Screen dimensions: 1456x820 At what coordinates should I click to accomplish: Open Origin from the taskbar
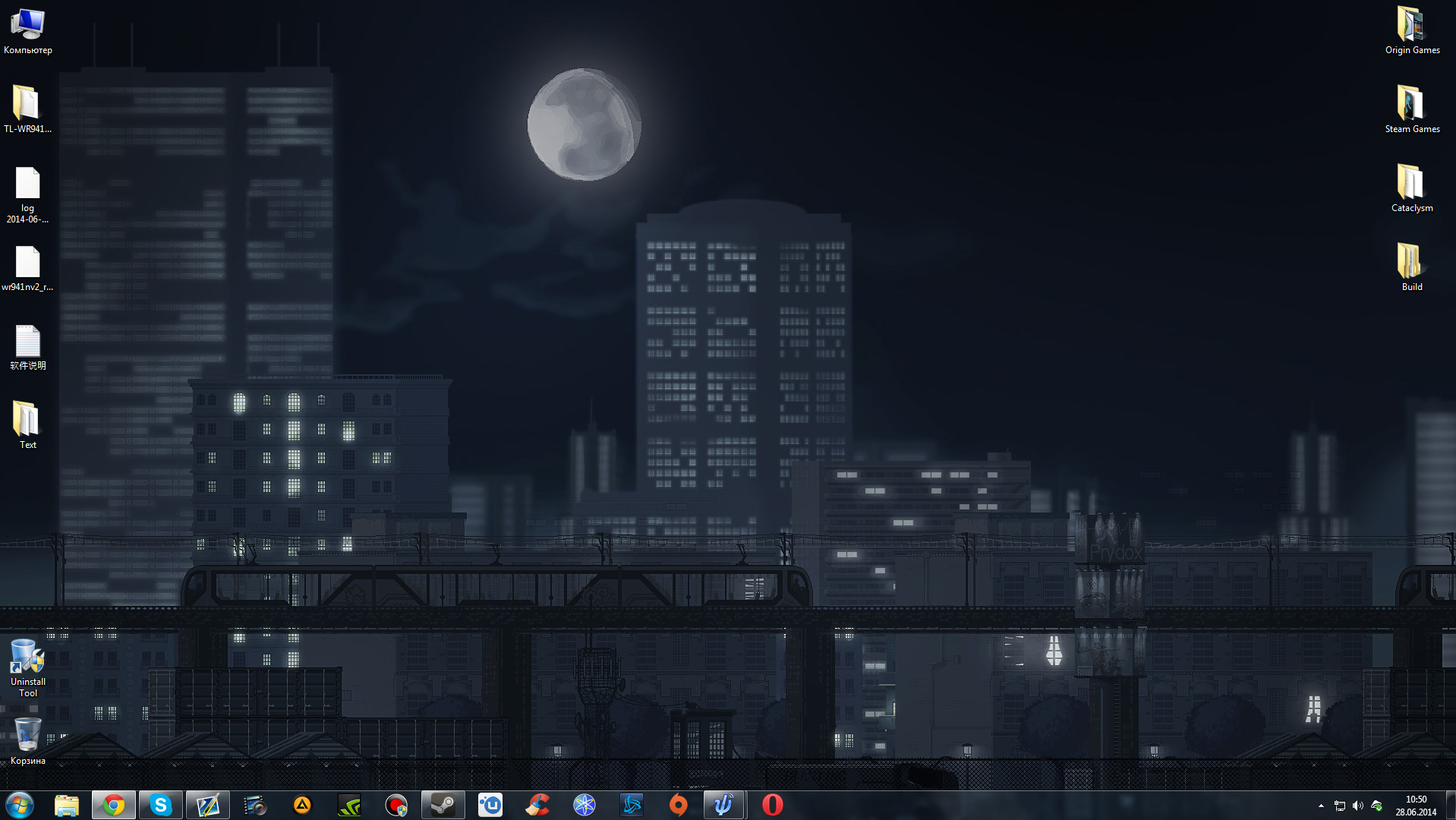679,805
